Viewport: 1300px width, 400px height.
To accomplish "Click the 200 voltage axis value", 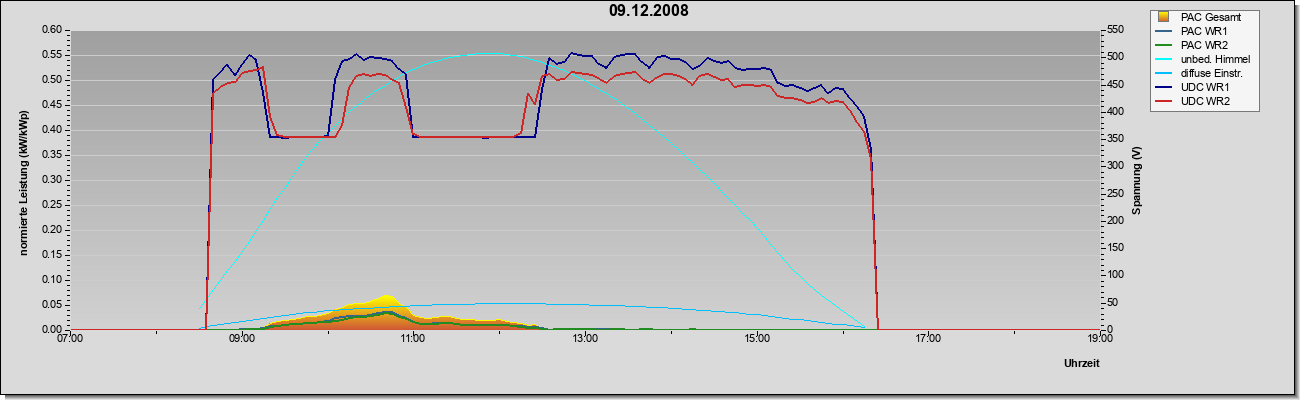I will 1115,221.
